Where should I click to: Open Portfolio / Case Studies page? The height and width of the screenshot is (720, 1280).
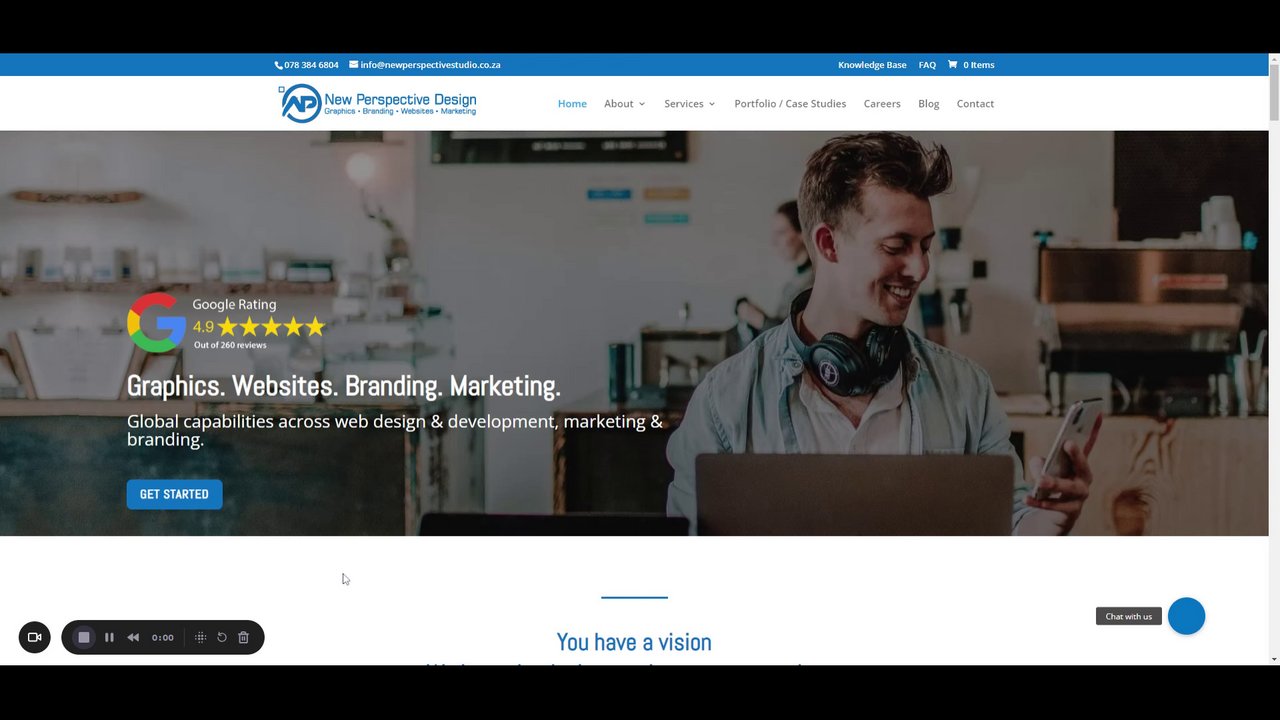[x=790, y=103]
